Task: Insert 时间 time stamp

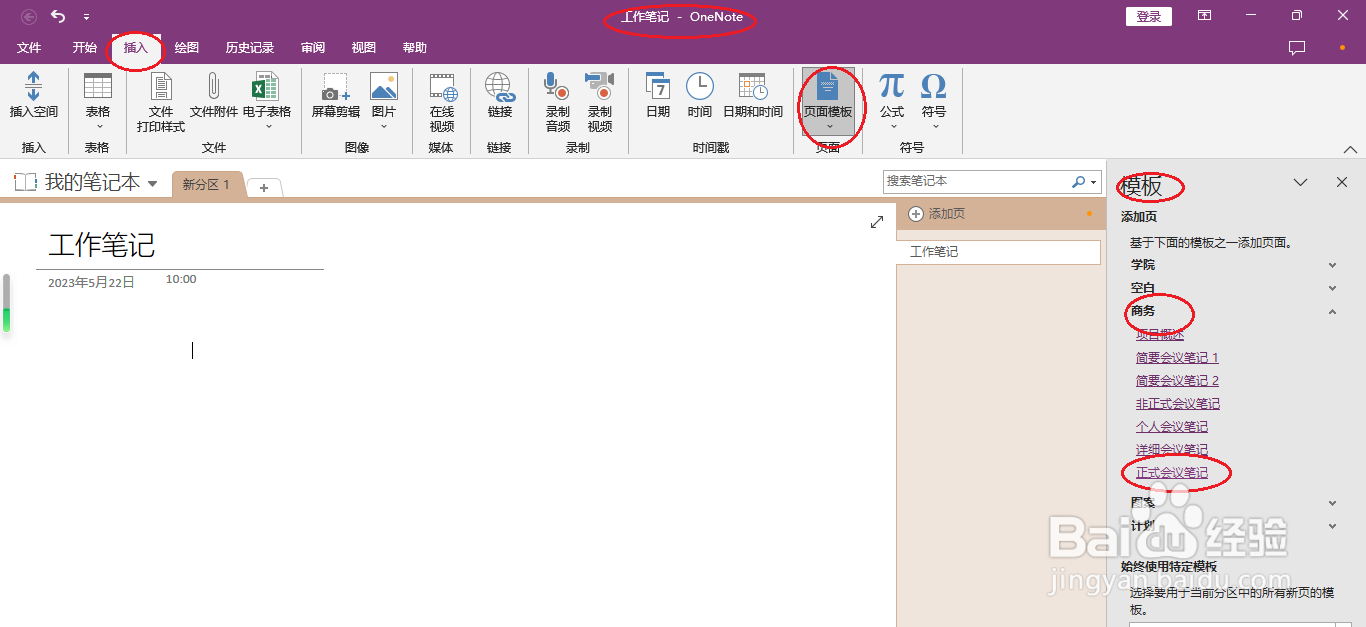Action: (x=700, y=96)
